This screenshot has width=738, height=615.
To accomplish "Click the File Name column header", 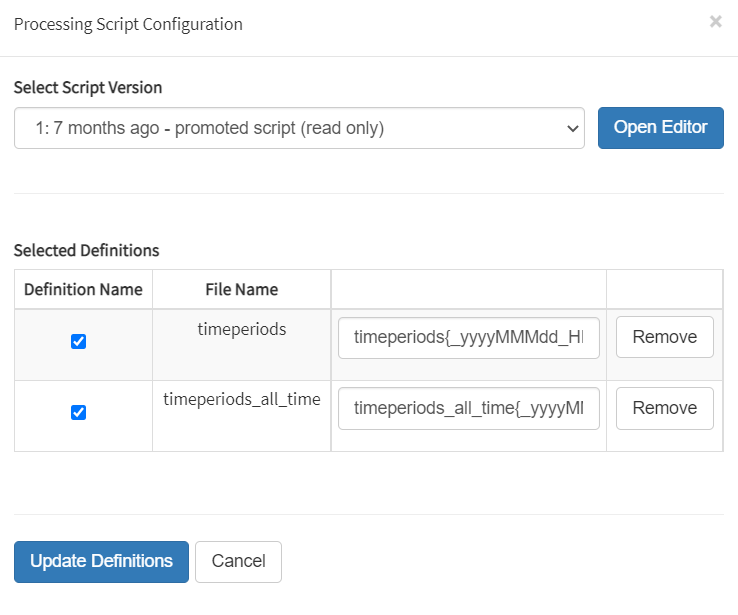I will [241, 289].
